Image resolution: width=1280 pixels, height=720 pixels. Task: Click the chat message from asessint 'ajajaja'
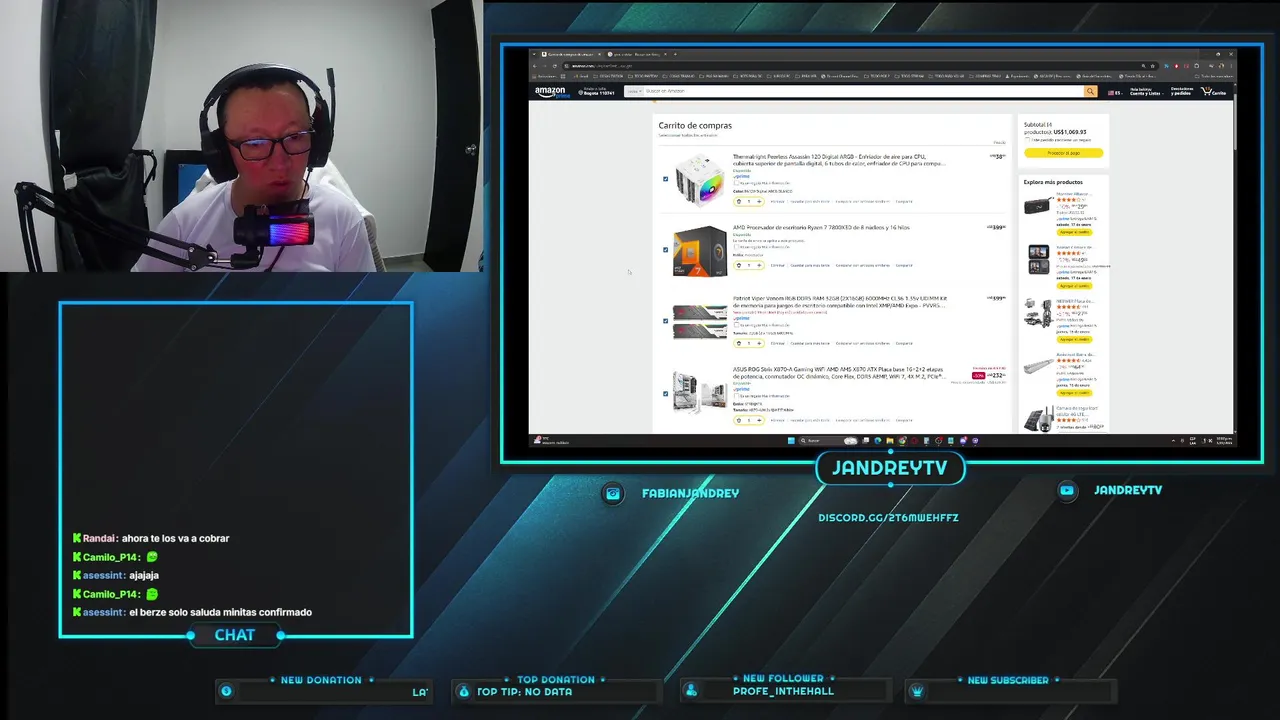coord(144,575)
